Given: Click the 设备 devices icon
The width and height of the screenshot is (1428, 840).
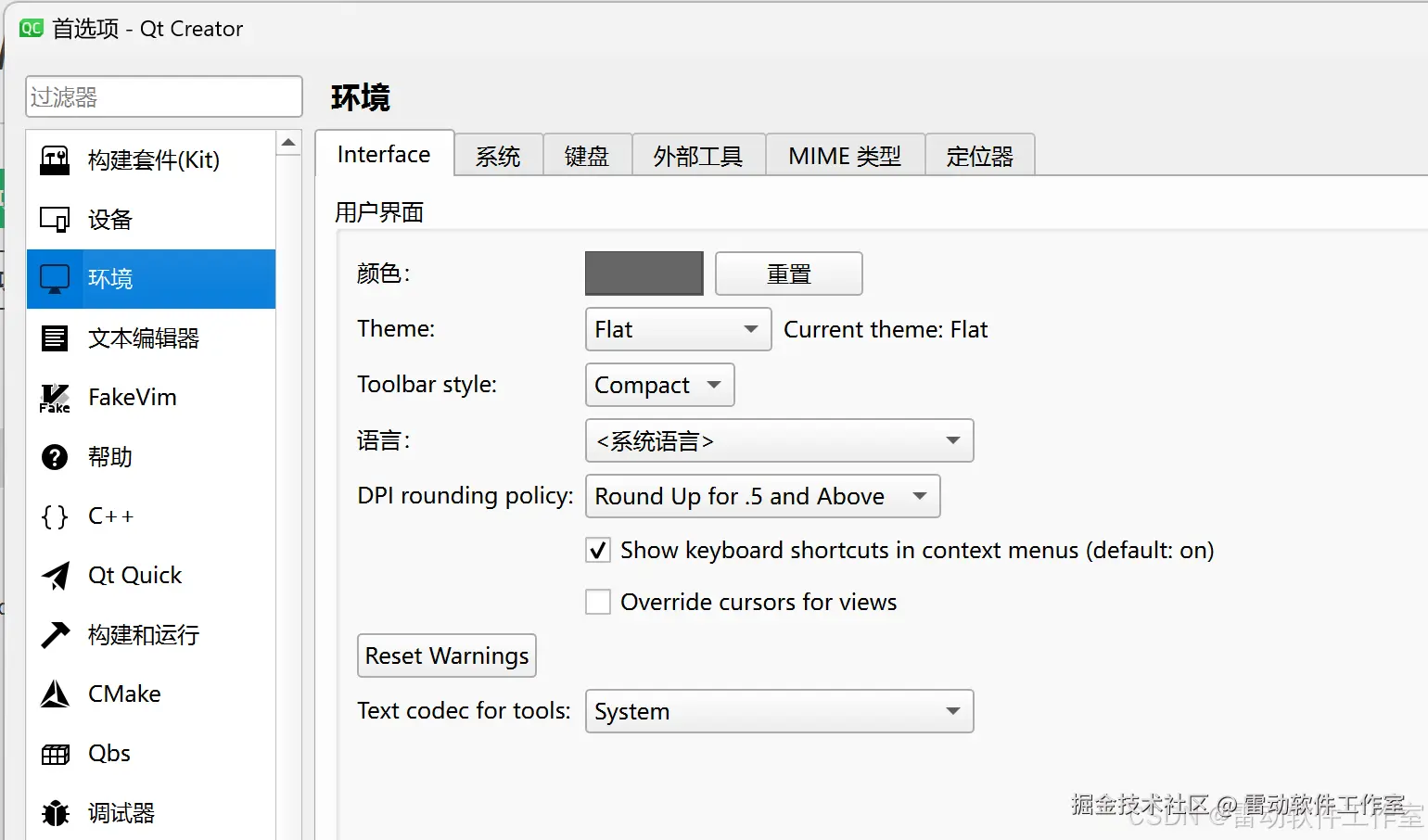Looking at the screenshot, I should point(55,220).
